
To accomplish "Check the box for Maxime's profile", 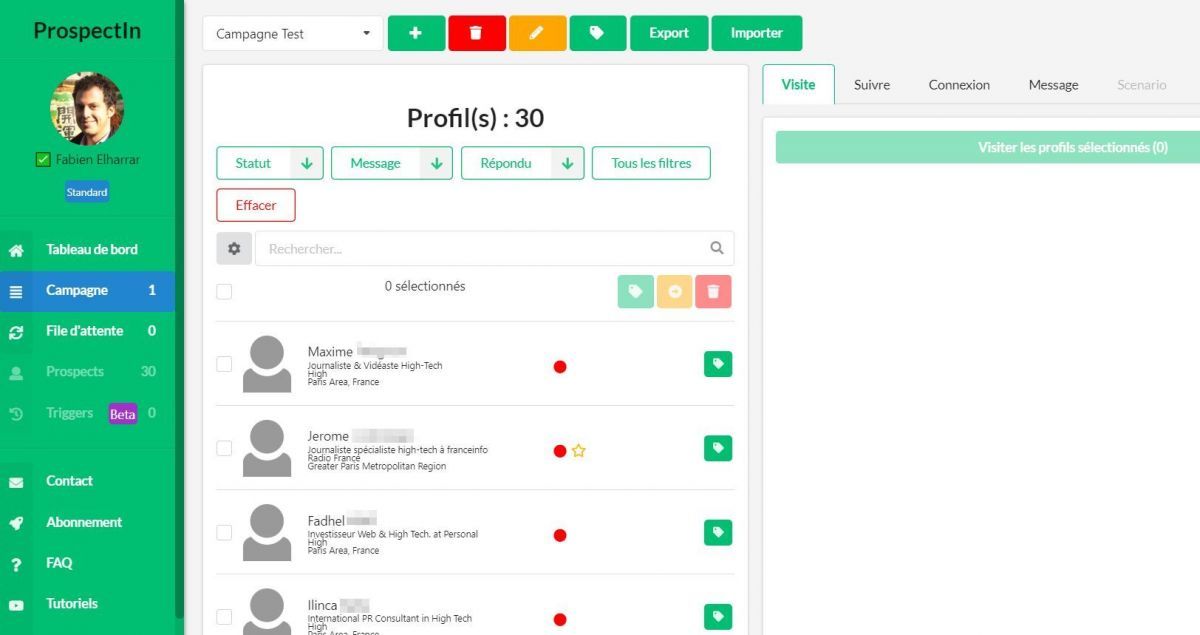I will [x=225, y=364].
